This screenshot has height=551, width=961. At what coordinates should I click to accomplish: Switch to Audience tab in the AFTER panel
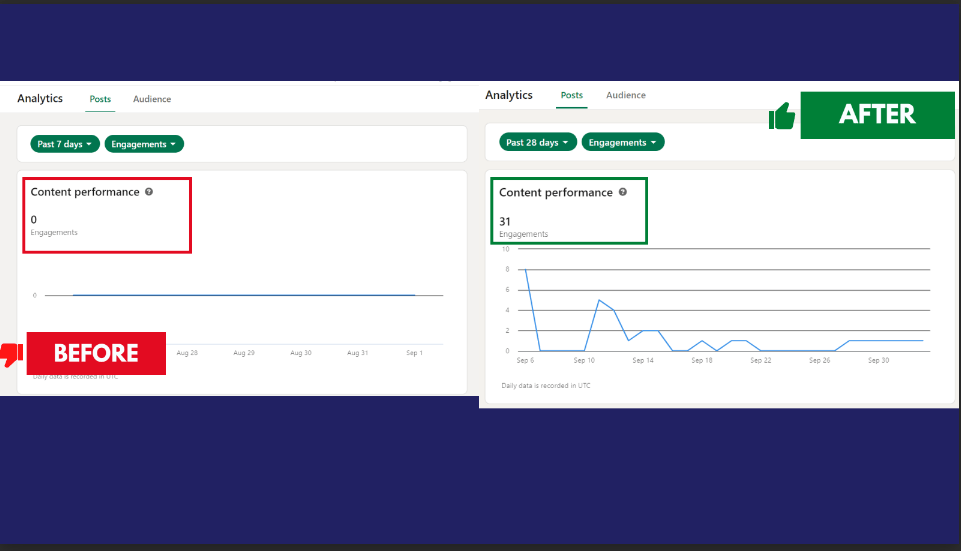click(626, 95)
